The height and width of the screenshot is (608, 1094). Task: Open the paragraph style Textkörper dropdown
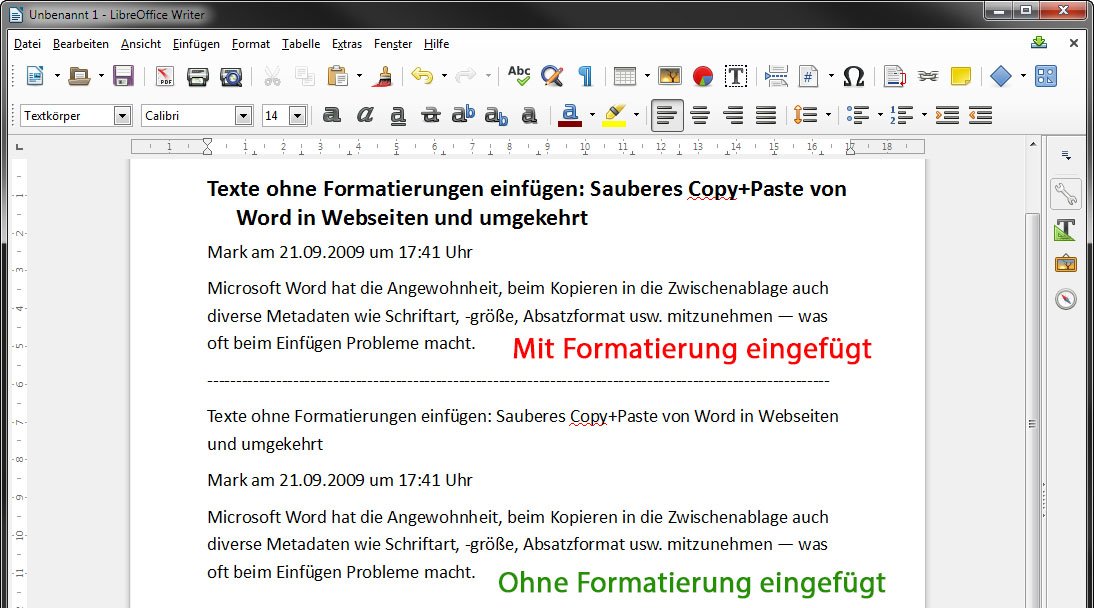coord(122,115)
